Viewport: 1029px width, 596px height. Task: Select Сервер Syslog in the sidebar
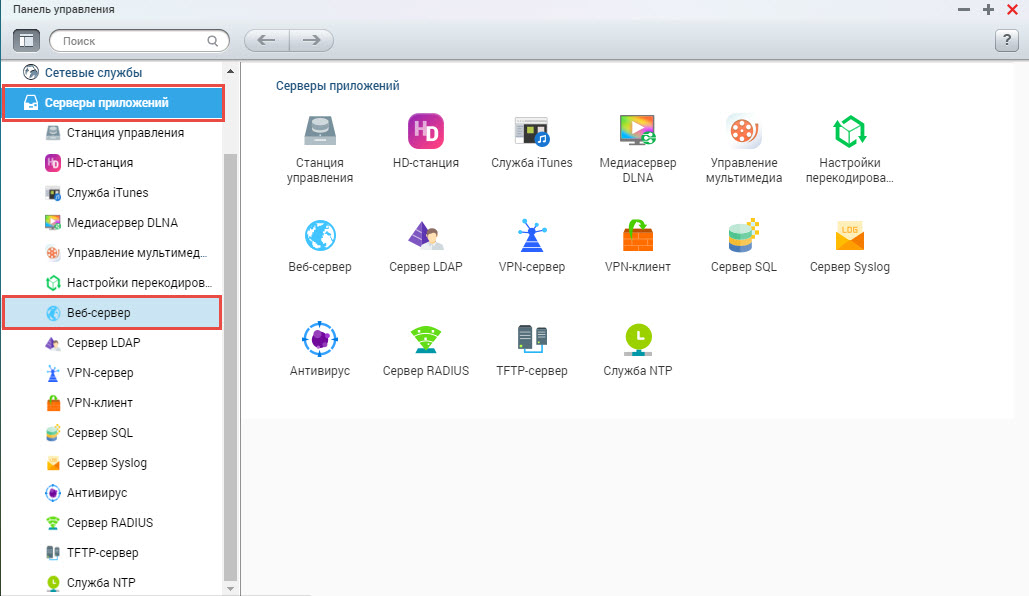coord(113,463)
